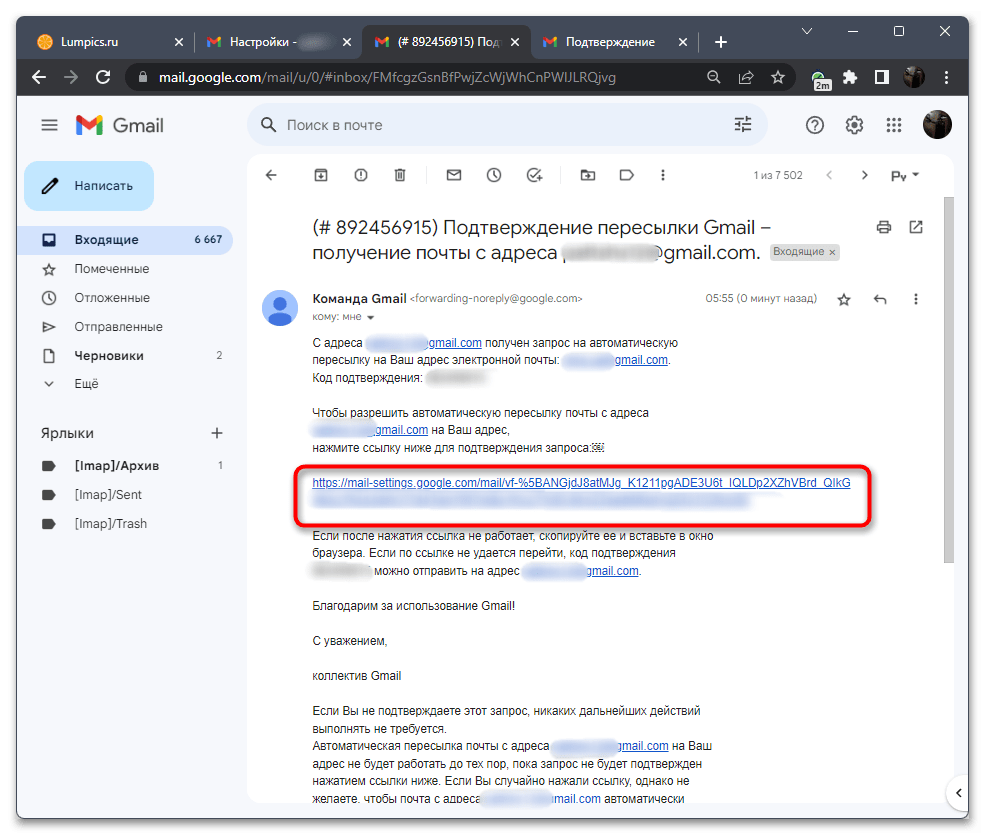The width and height of the screenshot is (985, 835).
Task: Star the message from Команда Gmail
Action: (x=843, y=298)
